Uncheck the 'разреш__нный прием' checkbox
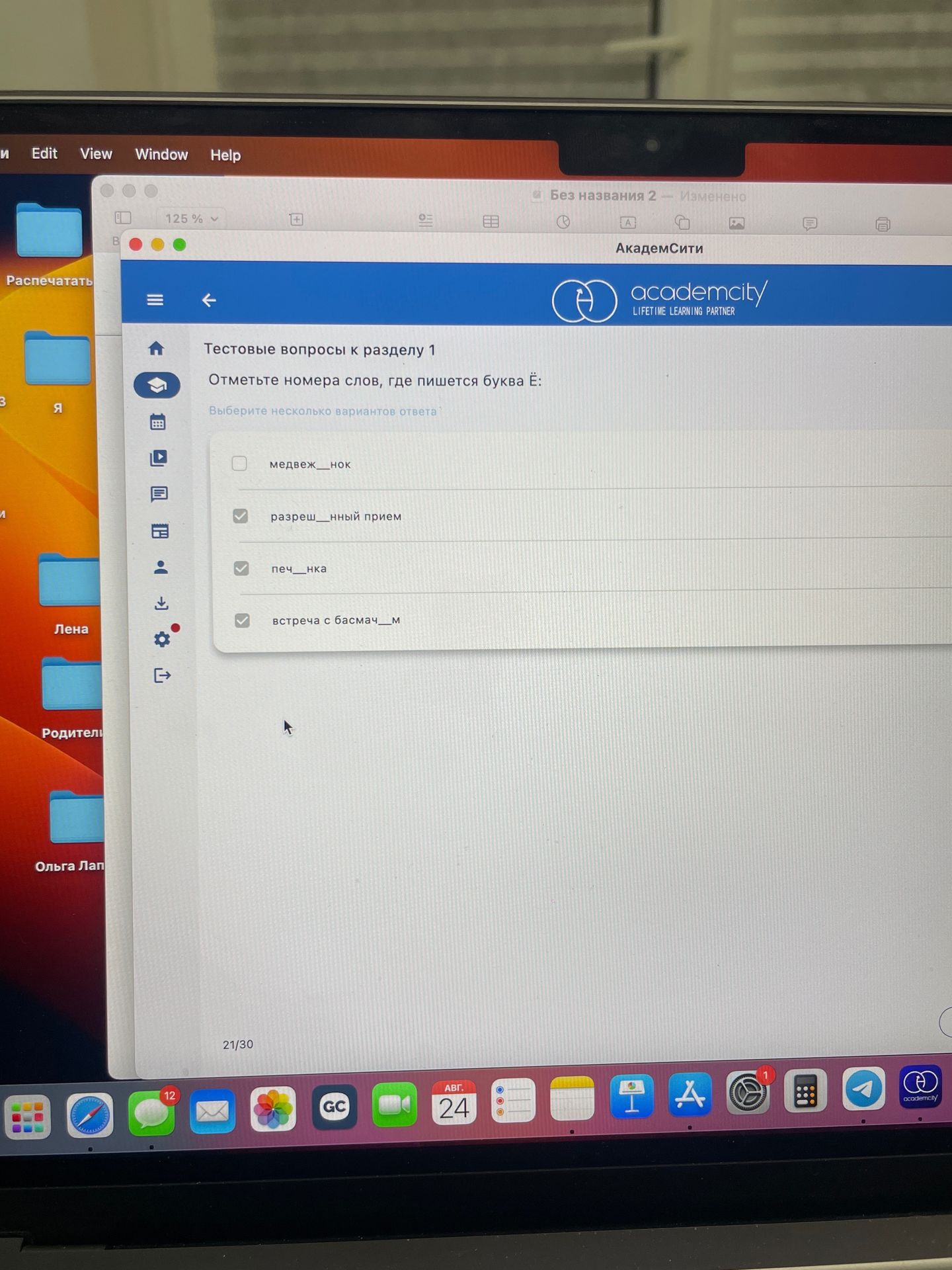 click(x=241, y=516)
